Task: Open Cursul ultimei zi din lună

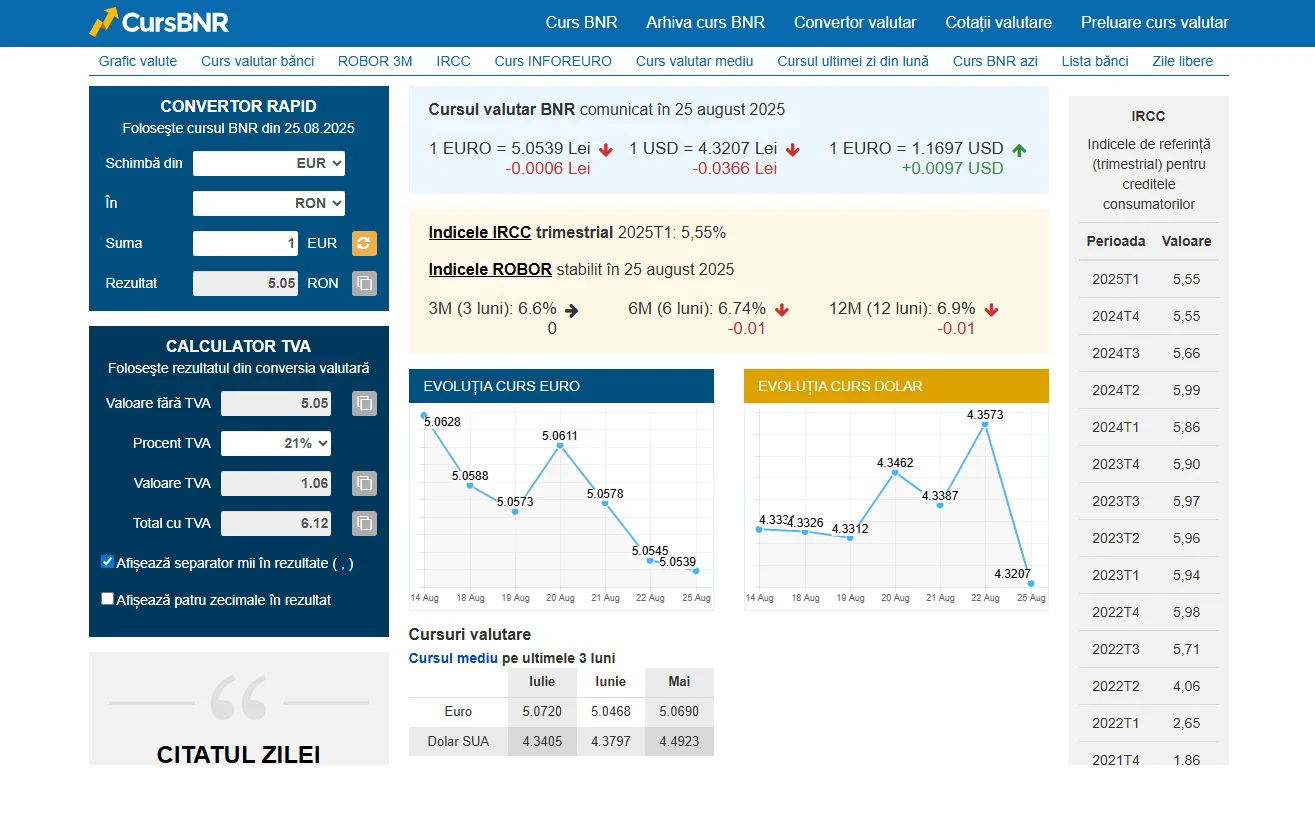Action: point(853,61)
